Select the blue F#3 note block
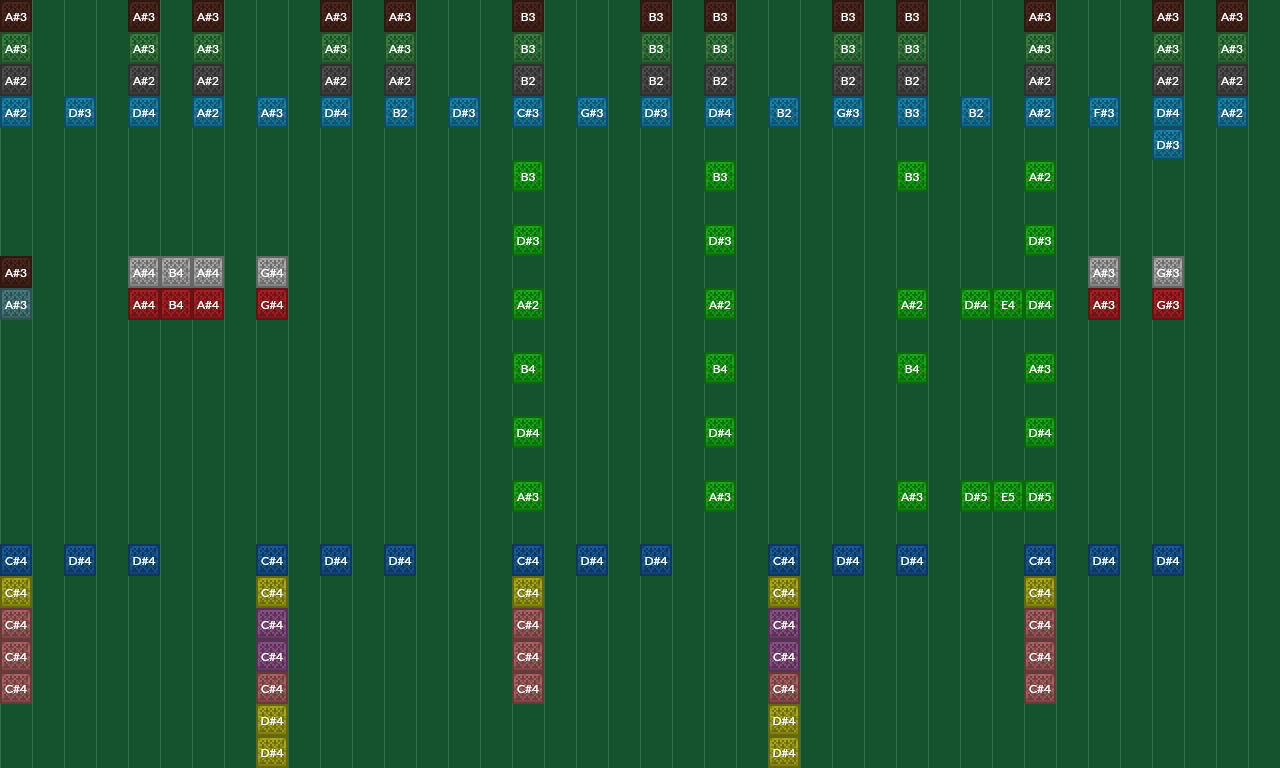Screen dimensions: 1280x768 coord(1104,112)
